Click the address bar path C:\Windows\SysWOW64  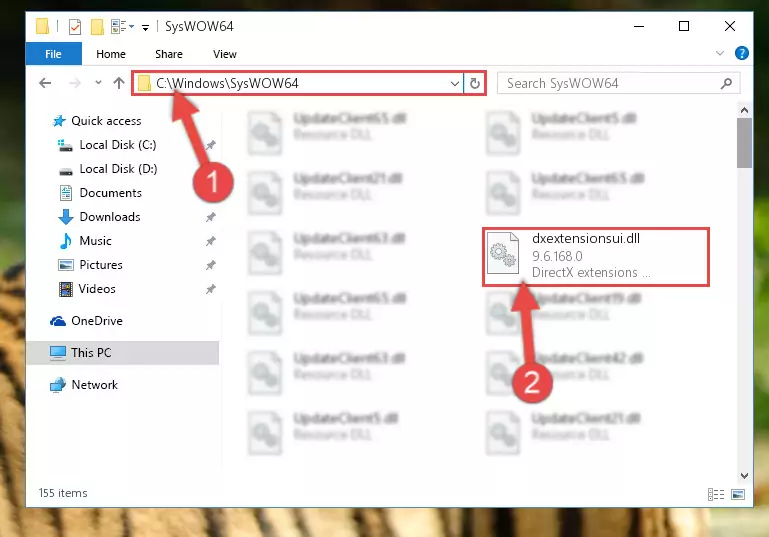coord(227,83)
